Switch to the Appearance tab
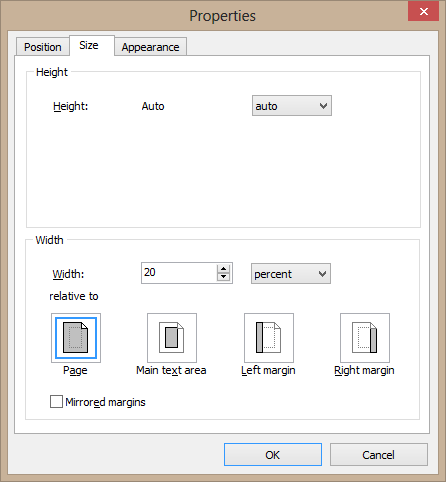This screenshot has width=446, height=482. pos(150,47)
